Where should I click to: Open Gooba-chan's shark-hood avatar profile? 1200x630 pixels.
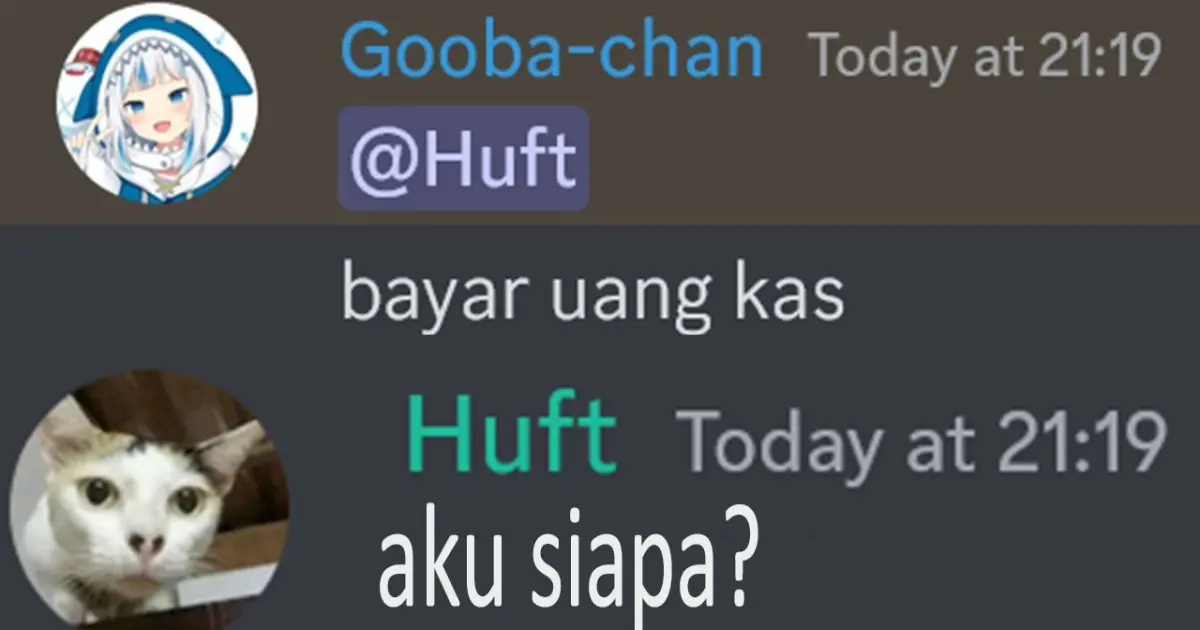pos(156,103)
